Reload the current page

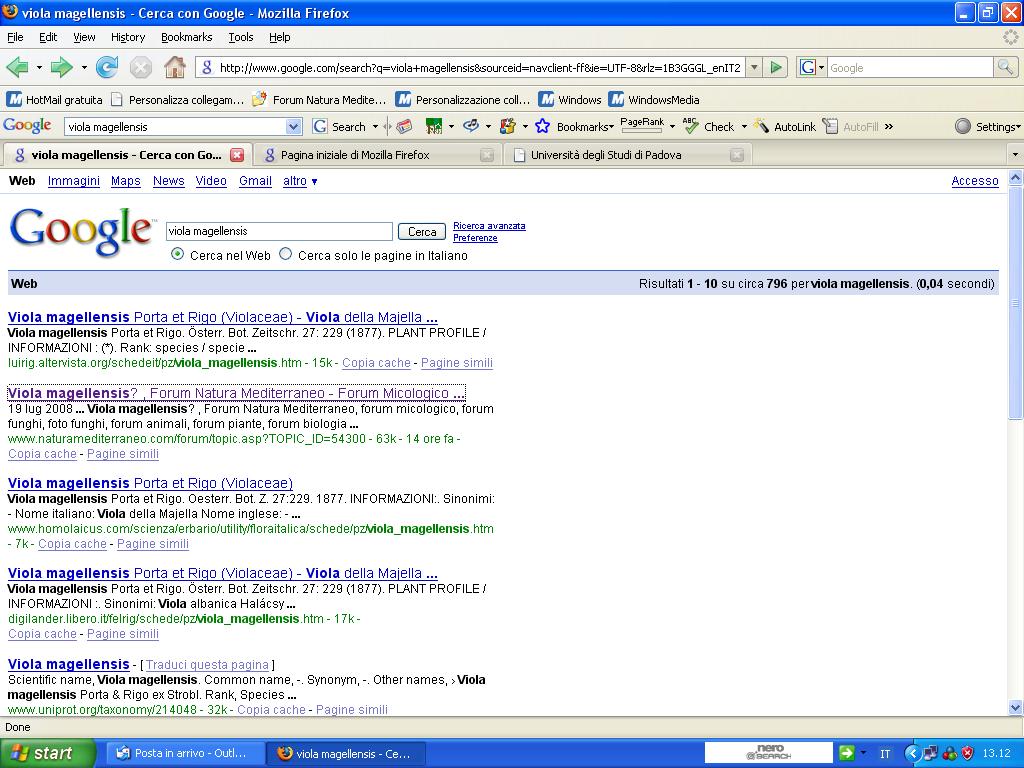click(x=106, y=67)
